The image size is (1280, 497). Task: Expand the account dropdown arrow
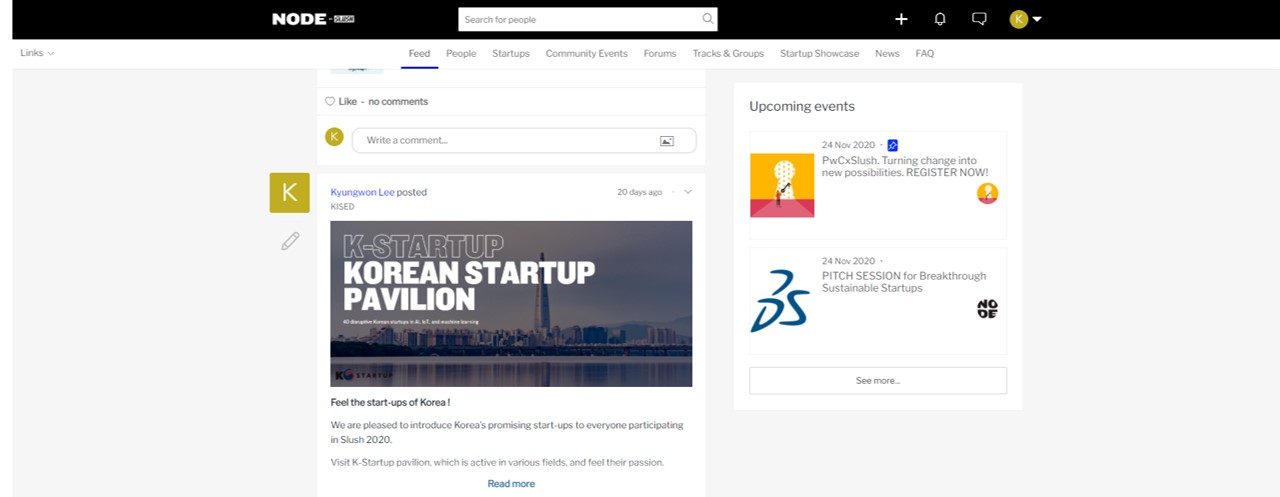1037,19
